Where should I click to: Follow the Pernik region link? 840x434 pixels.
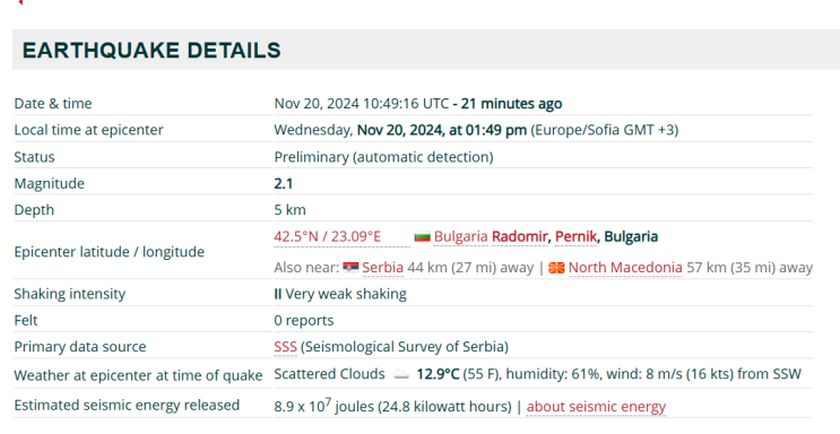point(575,237)
